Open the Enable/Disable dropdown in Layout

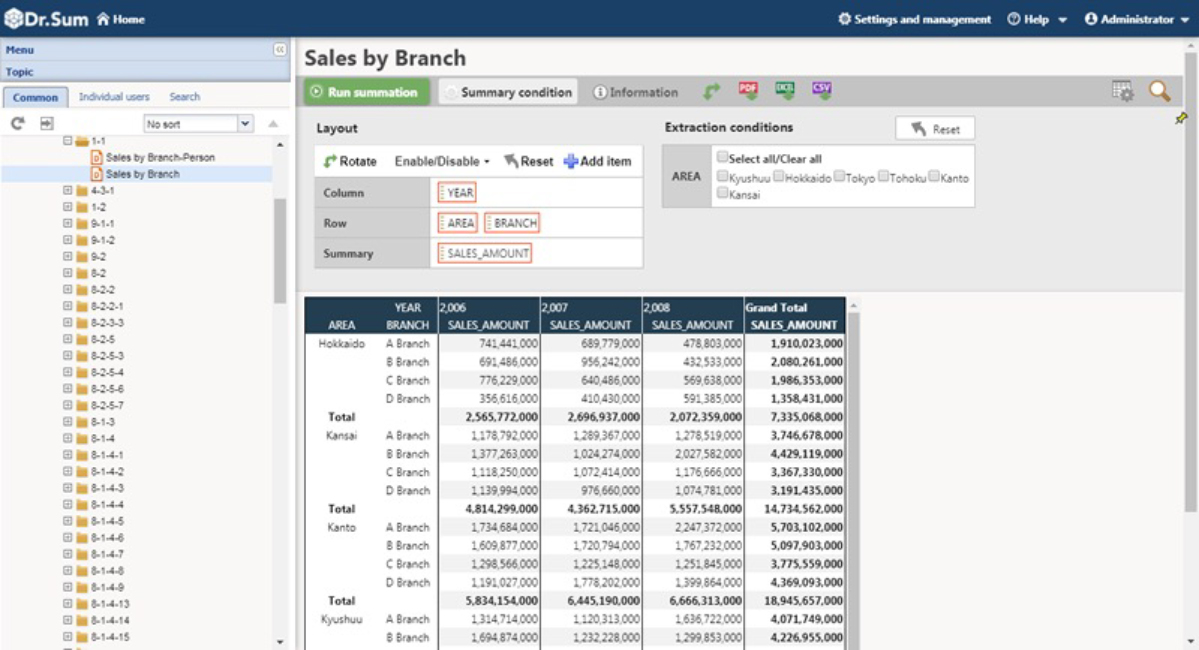point(442,161)
